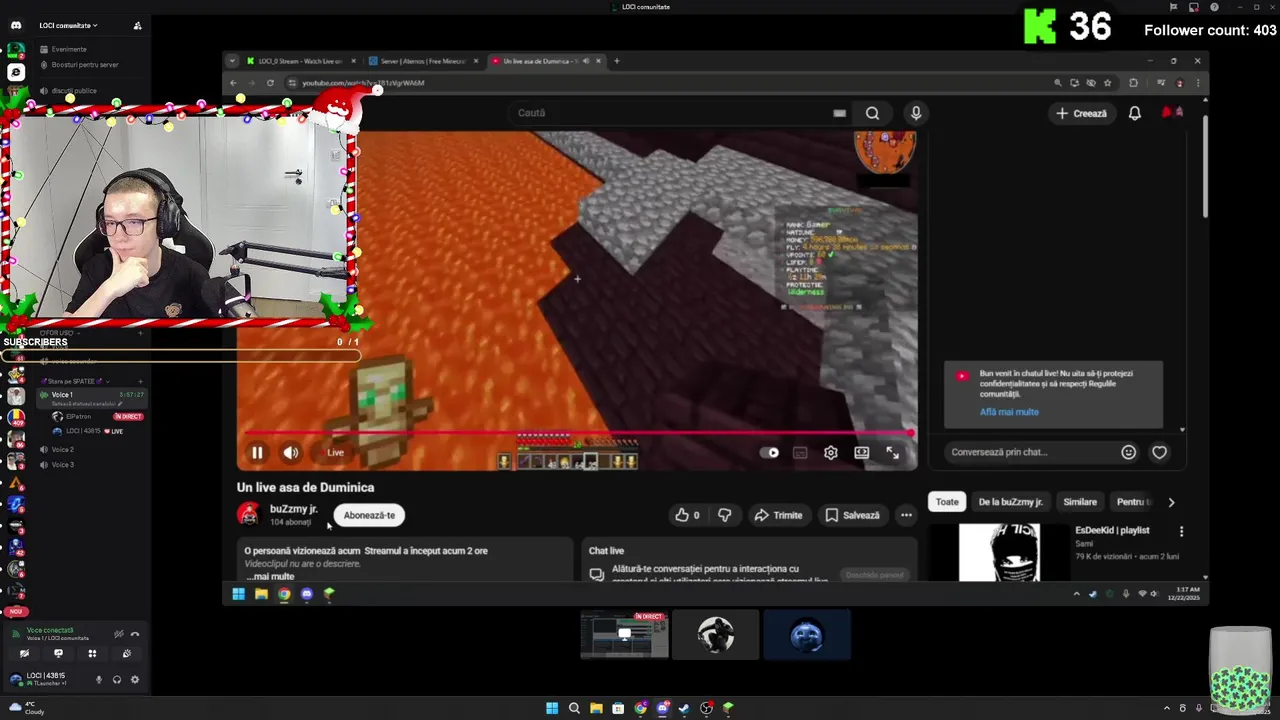Toggle the Discord camera button

pos(24,654)
